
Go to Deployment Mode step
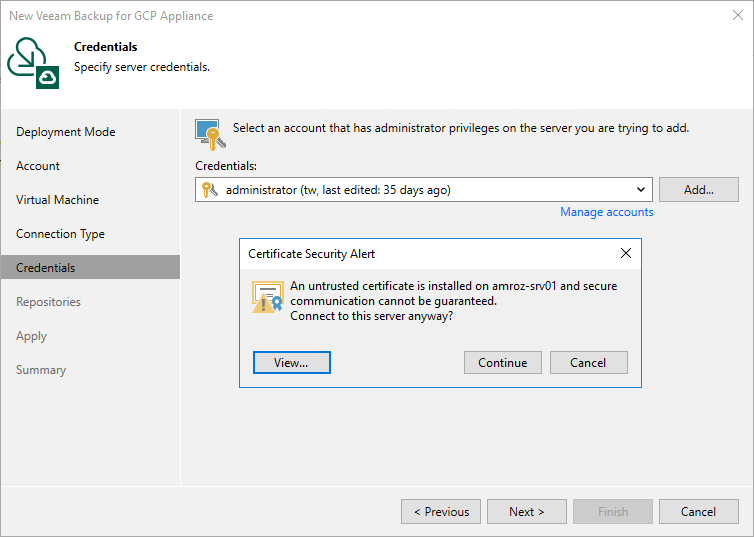click(x=66, y=132)
